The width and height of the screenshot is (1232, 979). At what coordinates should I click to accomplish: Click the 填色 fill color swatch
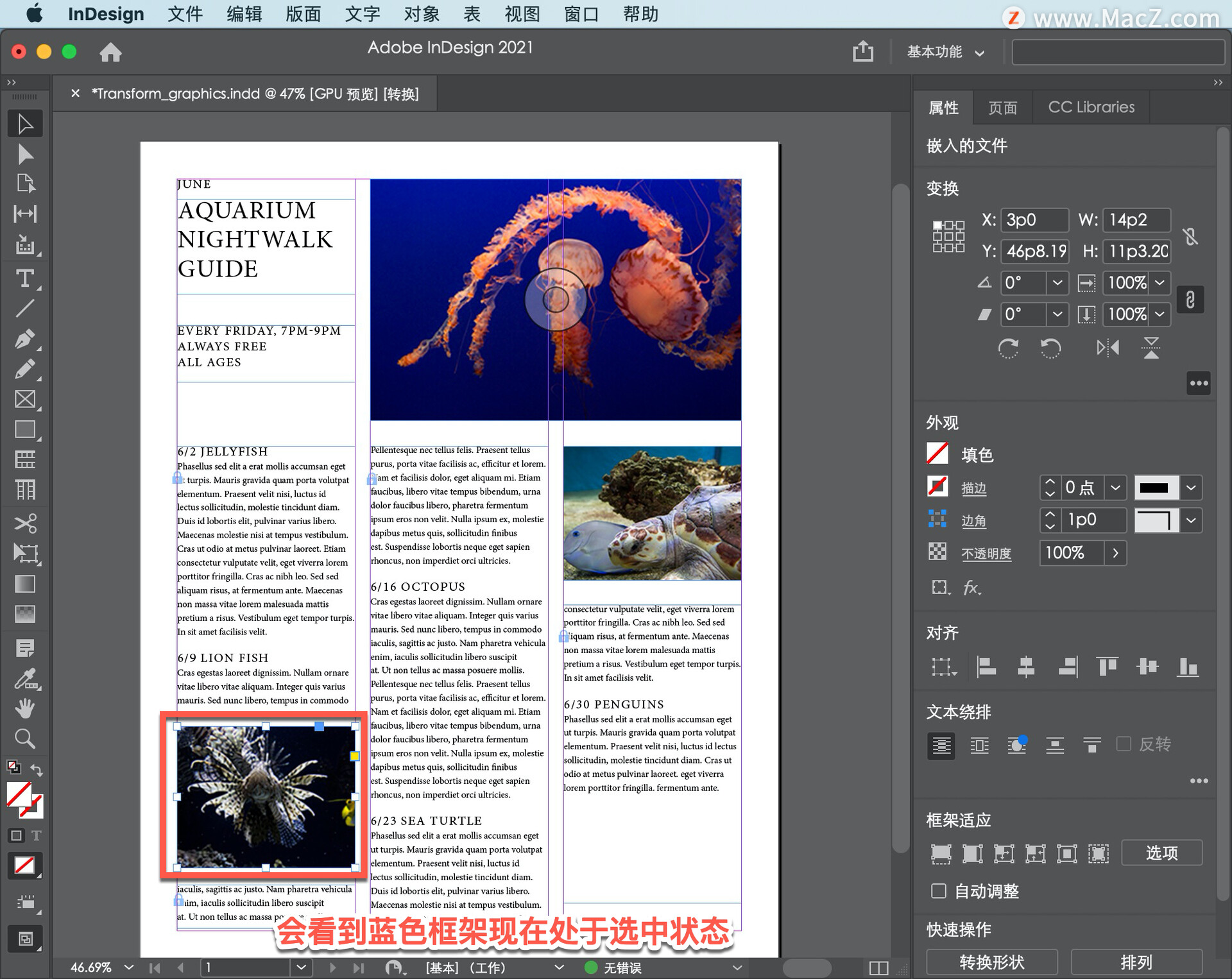coord(937,454)
